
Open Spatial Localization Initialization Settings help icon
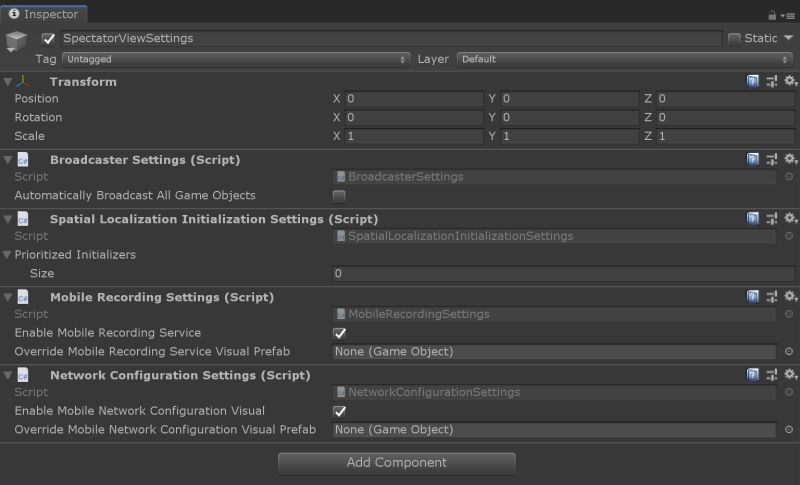click(753, 218)
